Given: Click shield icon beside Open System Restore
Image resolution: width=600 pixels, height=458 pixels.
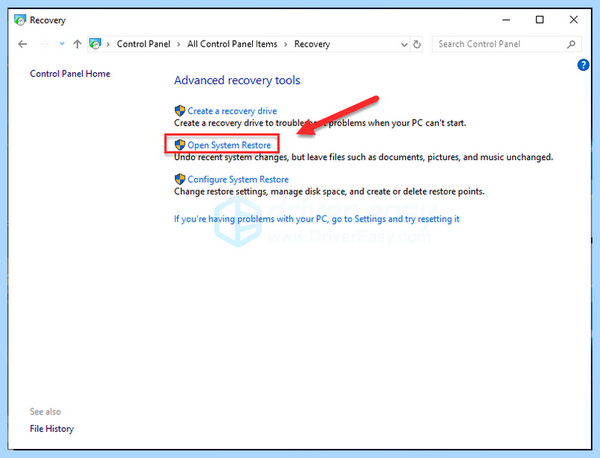Looking at the screenshot, I should 180,145.
